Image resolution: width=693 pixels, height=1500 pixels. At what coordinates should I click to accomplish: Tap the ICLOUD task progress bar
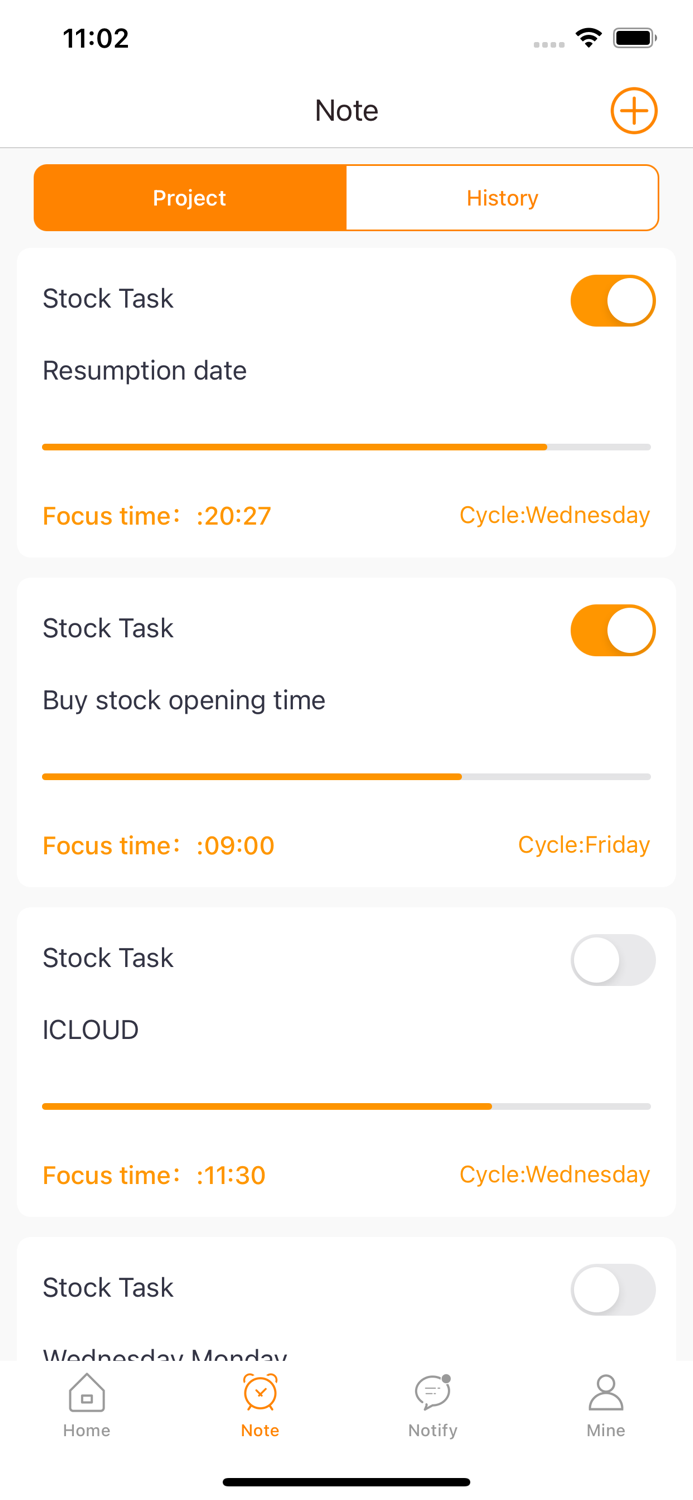346,1106
